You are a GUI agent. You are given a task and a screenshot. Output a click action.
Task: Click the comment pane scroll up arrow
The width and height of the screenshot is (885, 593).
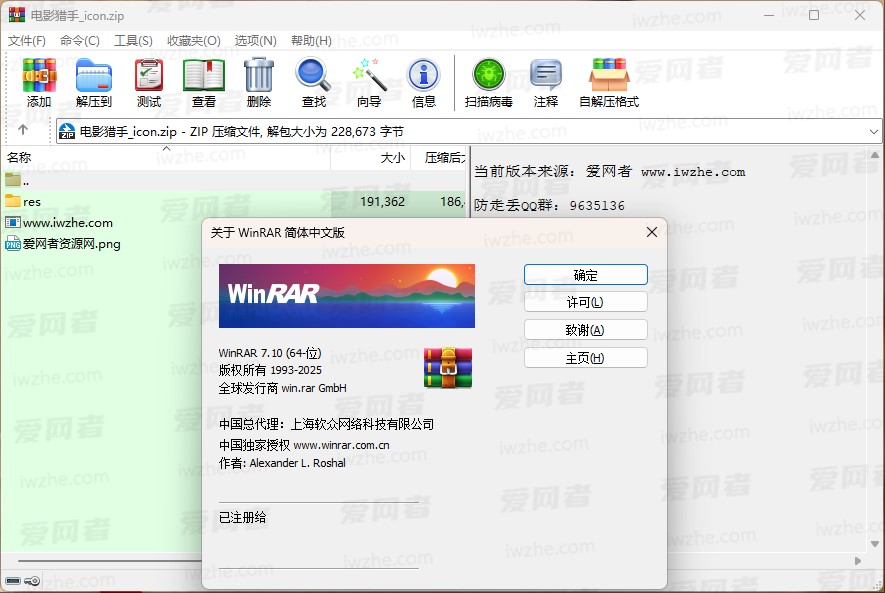pyautogui.click(x=875, y=155)
